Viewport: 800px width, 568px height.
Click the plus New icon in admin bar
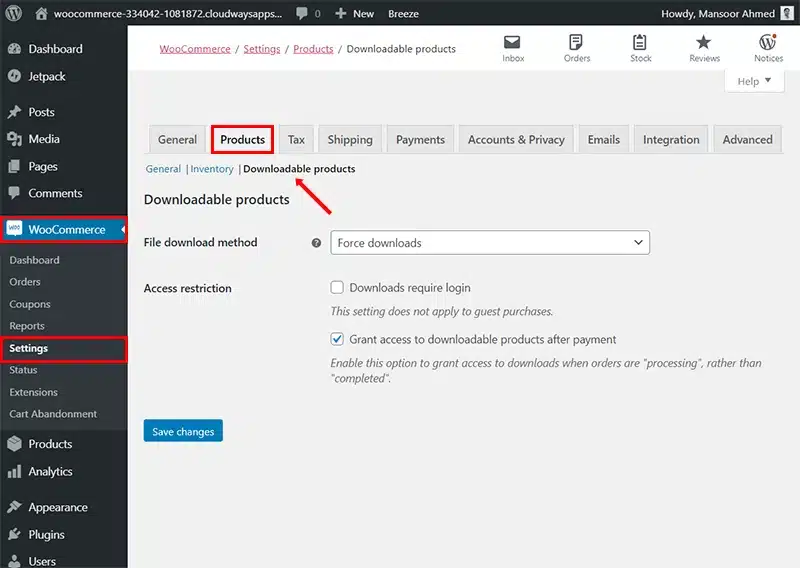pyautogui.click(x=340, y=13)
